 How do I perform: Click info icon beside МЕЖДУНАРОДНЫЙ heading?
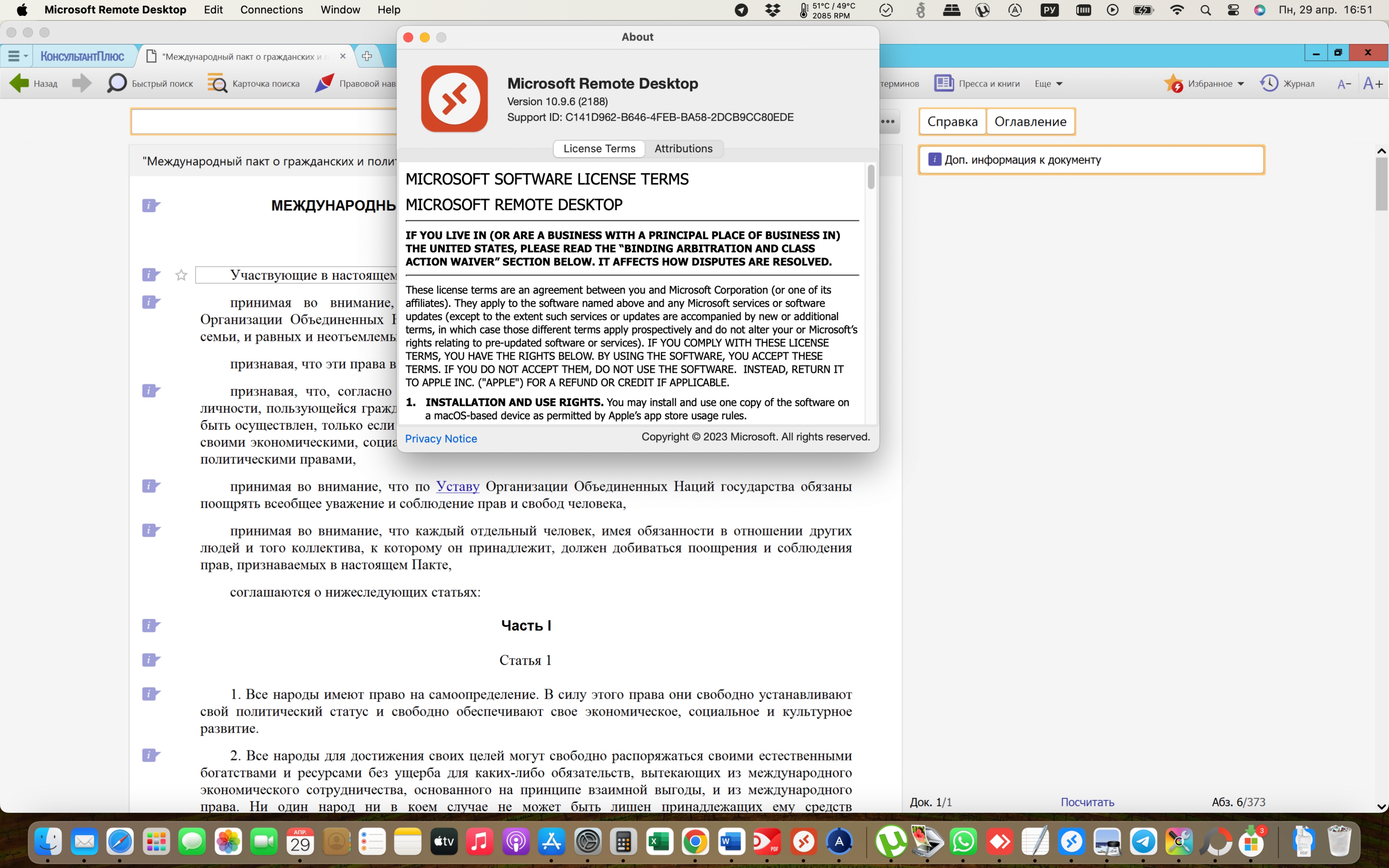tap(151, 205)
